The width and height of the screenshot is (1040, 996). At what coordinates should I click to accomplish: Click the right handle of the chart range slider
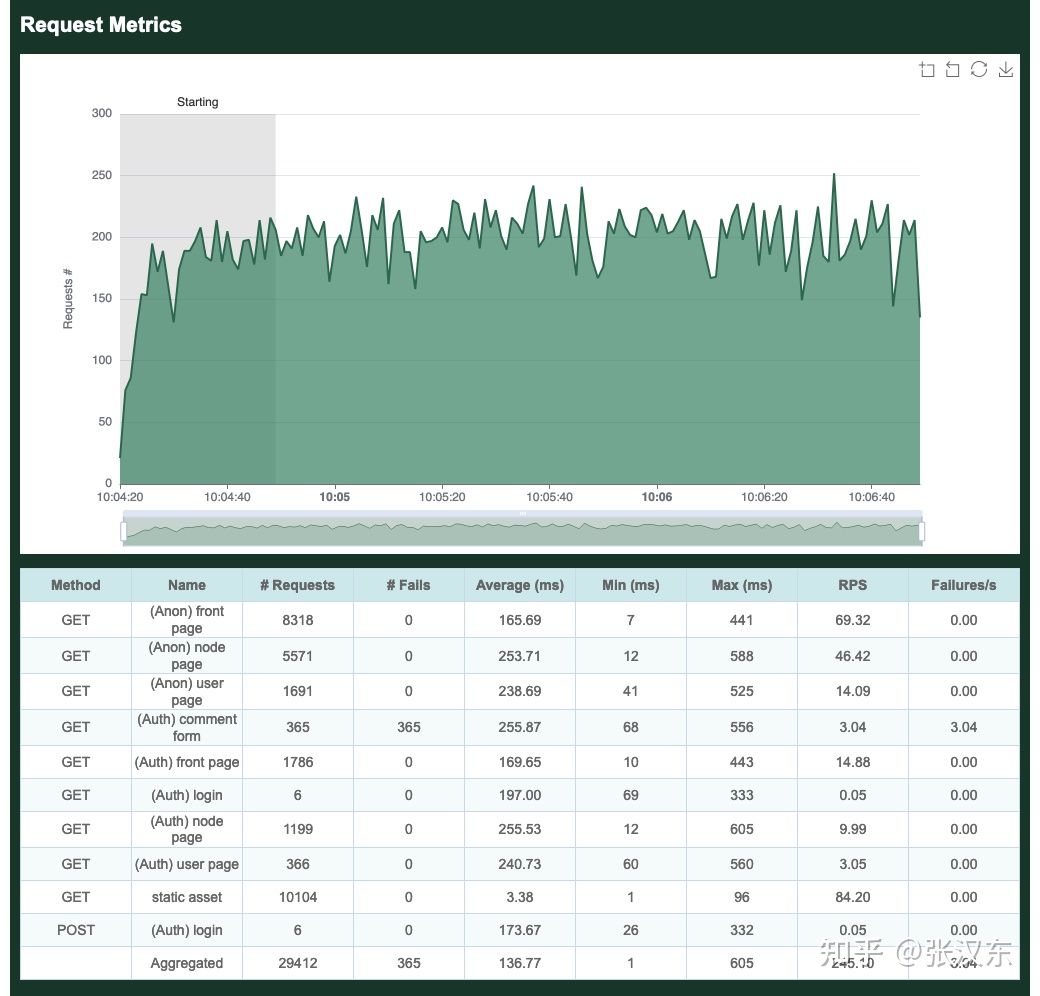point(921,531)
